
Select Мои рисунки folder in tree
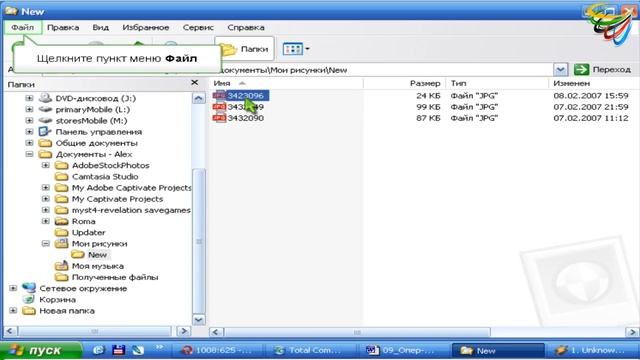pyautogui.click(x=100, y=244)
